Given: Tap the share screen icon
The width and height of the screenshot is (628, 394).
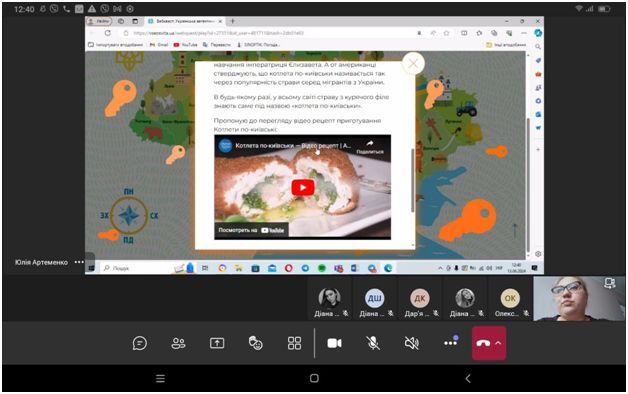Looking at the screenshot, I should click(217, 343).
